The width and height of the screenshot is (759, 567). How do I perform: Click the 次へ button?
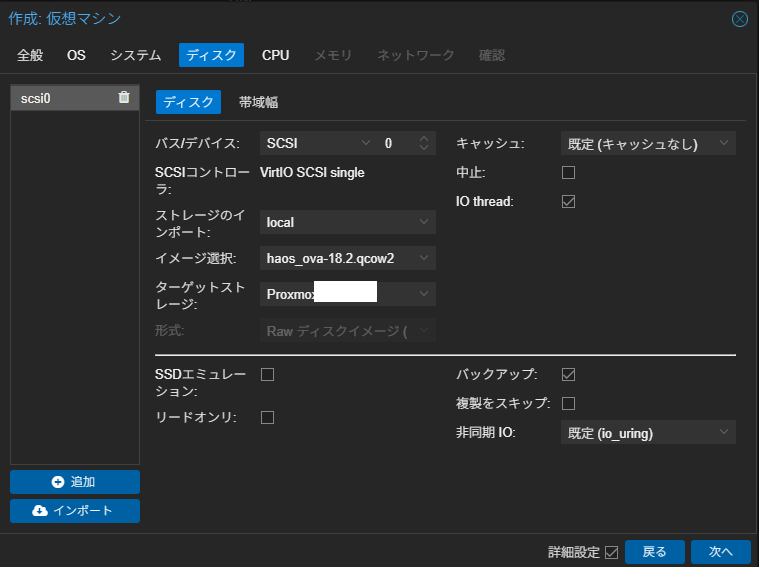click(721, 552)
